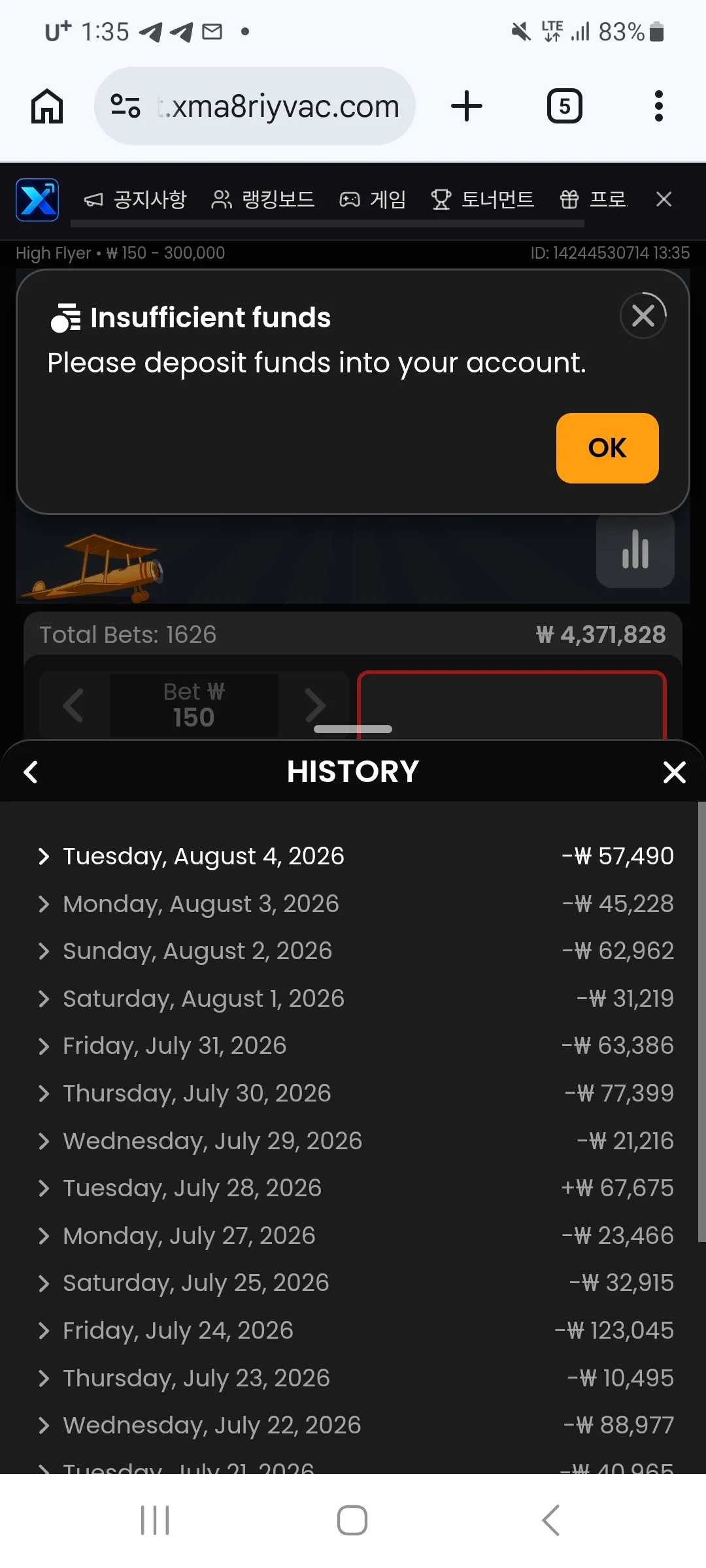Expand Friday, July 24, 2026 entry
Screen dimensions: 706x1568
pos(355,1330)
